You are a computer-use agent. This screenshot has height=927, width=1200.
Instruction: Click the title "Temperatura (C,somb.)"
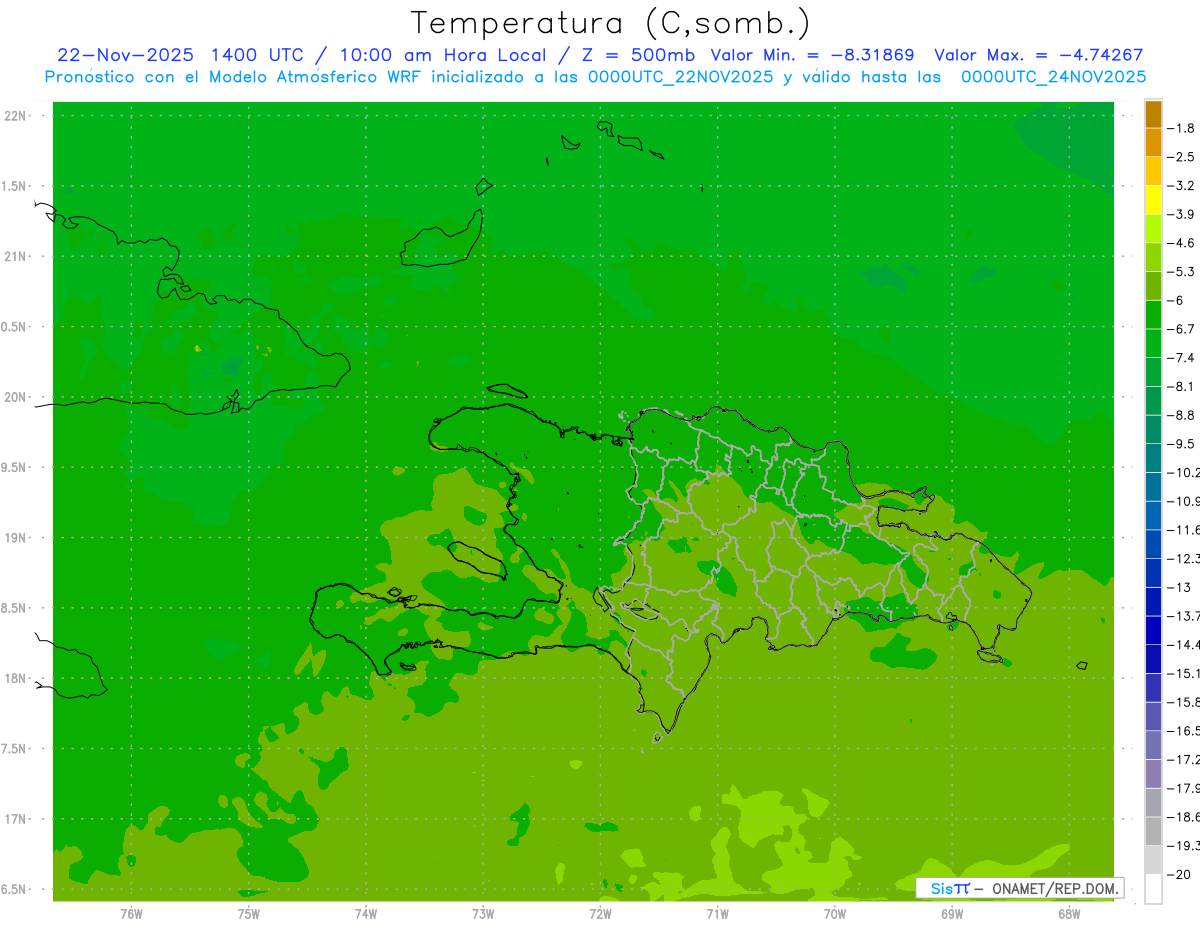pyautogui.click(x=610, y=23)
